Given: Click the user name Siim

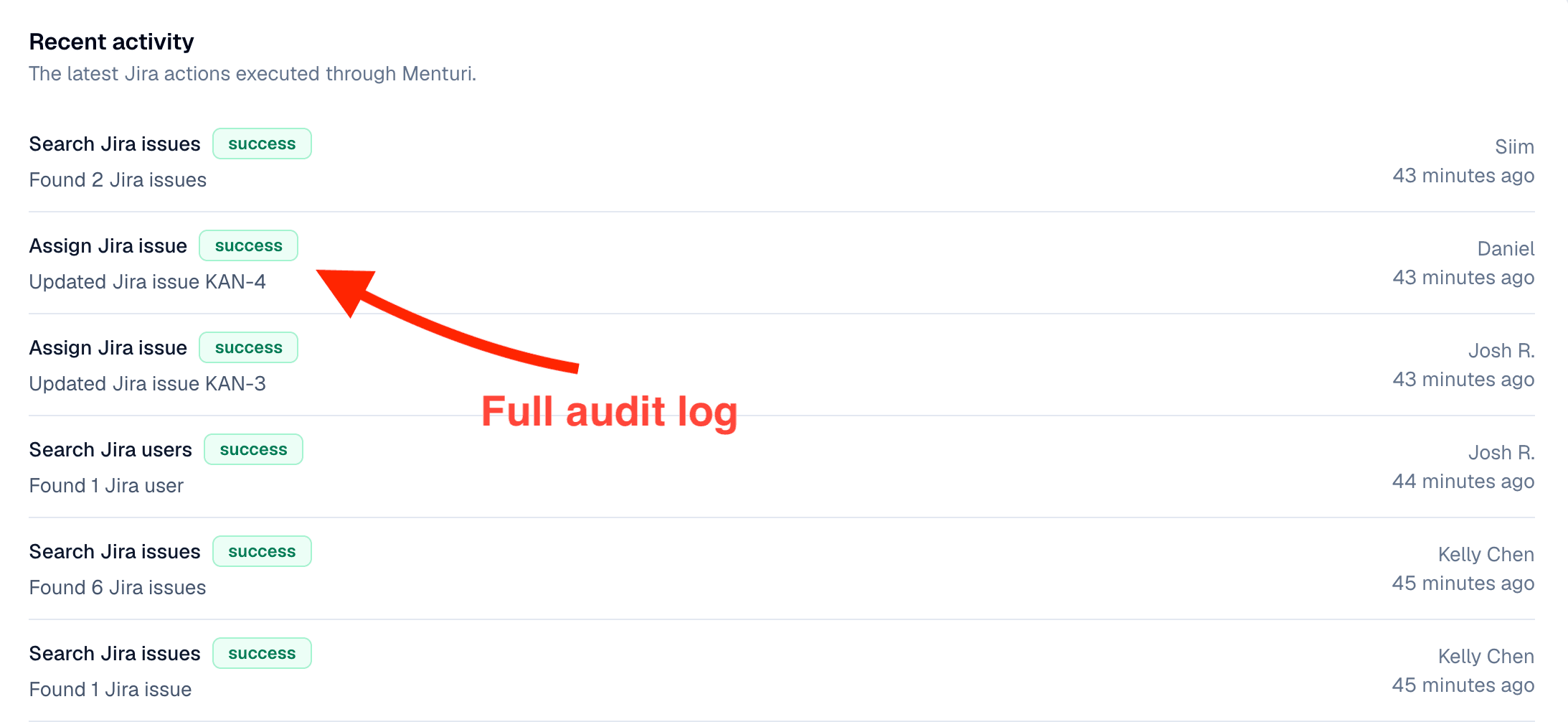Looking at the screenshot, I should coord(1514,146).
